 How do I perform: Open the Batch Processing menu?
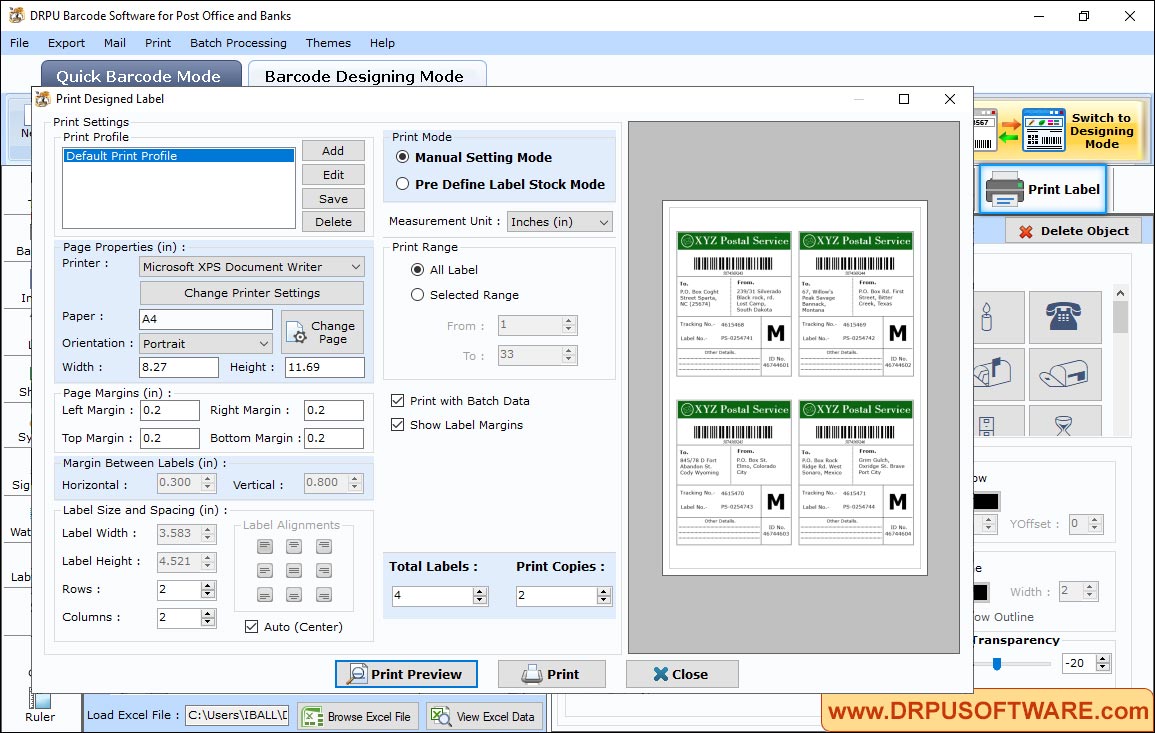(238, 43)
